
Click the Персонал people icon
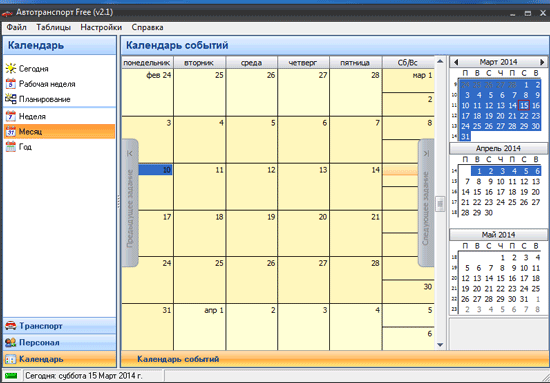click(11, 342)
